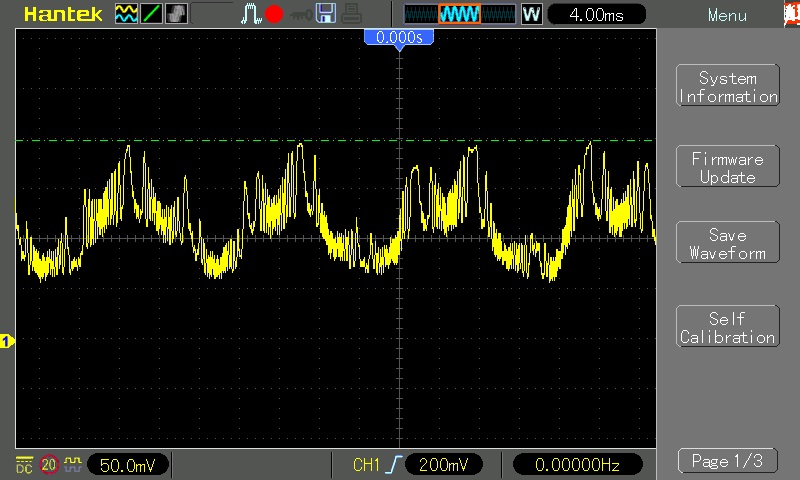The image size is (800, 480).
Task: Click the Menu label at top right
Action: [x=727, y=15]
